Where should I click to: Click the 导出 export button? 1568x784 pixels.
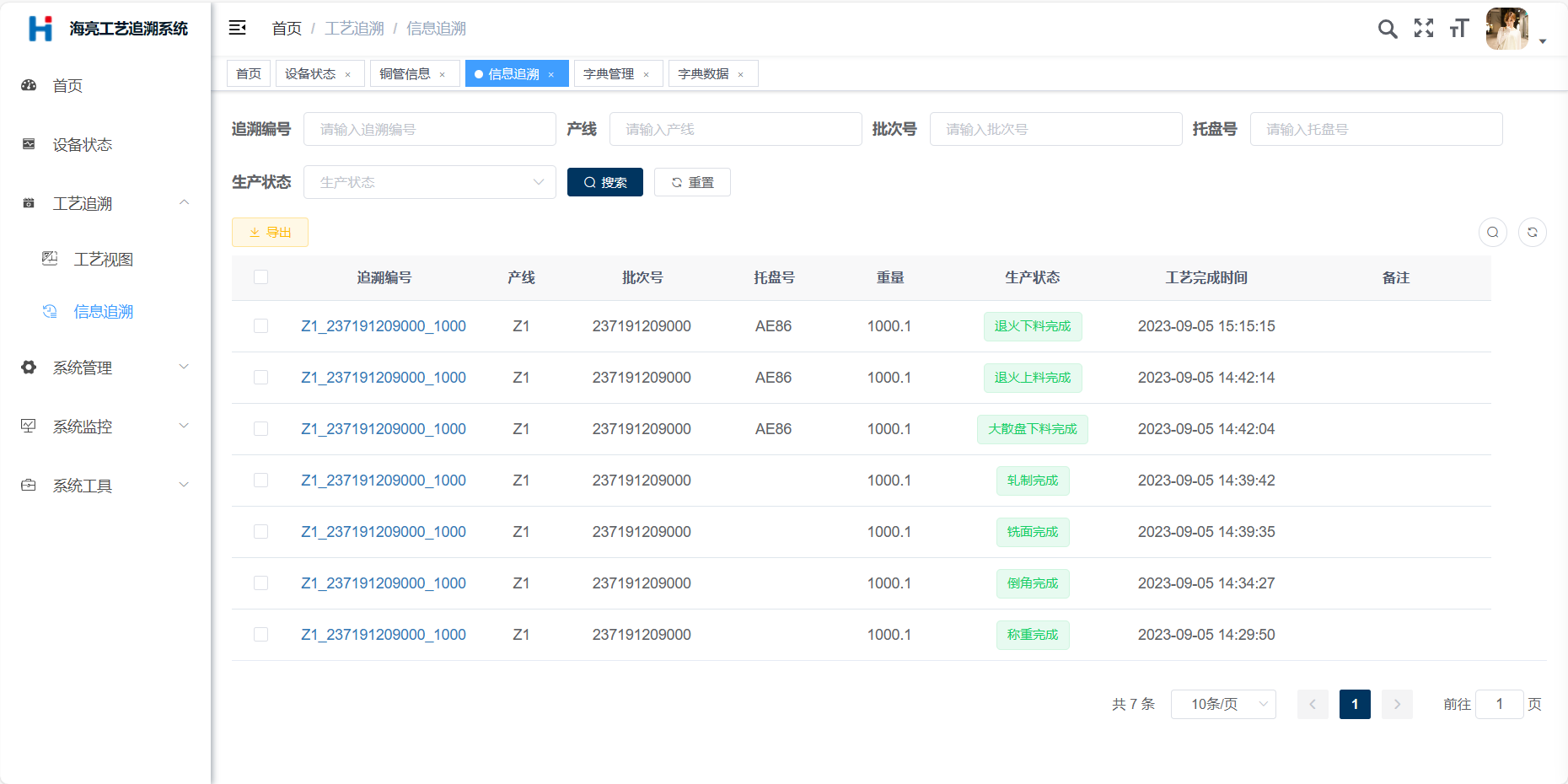270,232
